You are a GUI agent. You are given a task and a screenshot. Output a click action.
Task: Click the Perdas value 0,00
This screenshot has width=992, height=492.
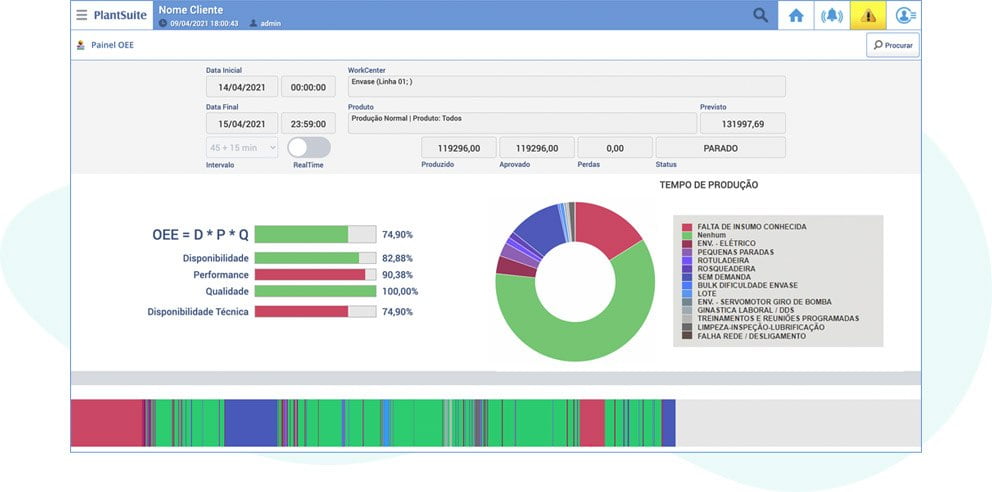614,148
